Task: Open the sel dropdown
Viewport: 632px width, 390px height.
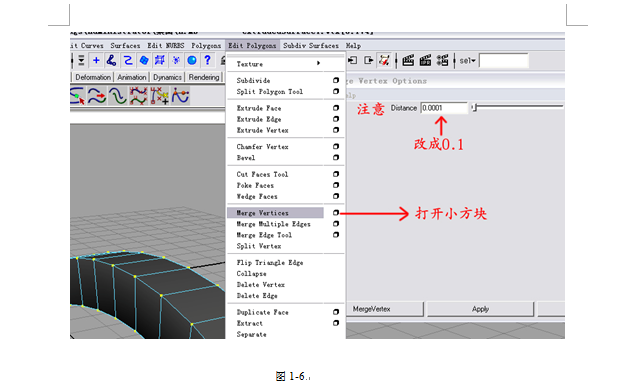Action: pos(468,61)
